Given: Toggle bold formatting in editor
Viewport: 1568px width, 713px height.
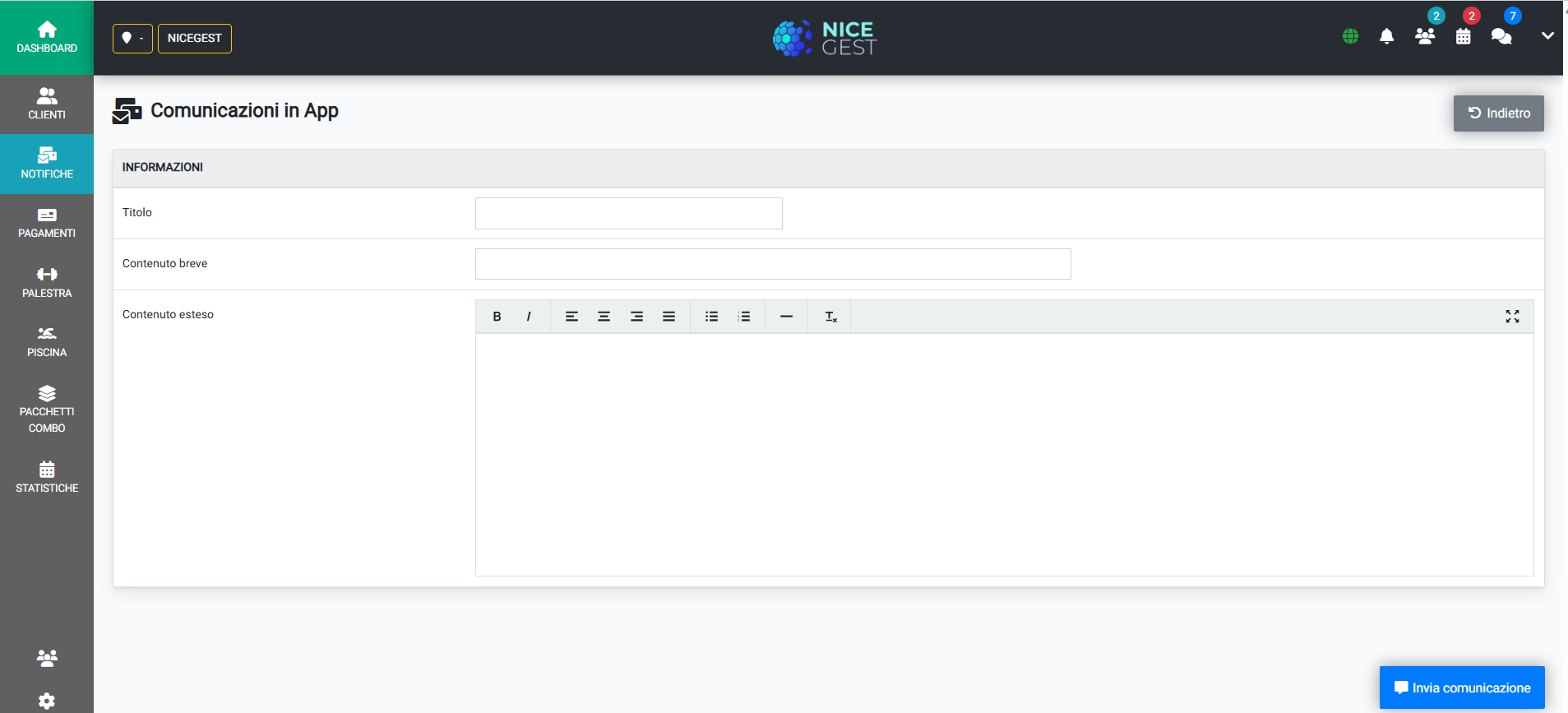Looking at the screenshot, I should (x=497, y=317).
